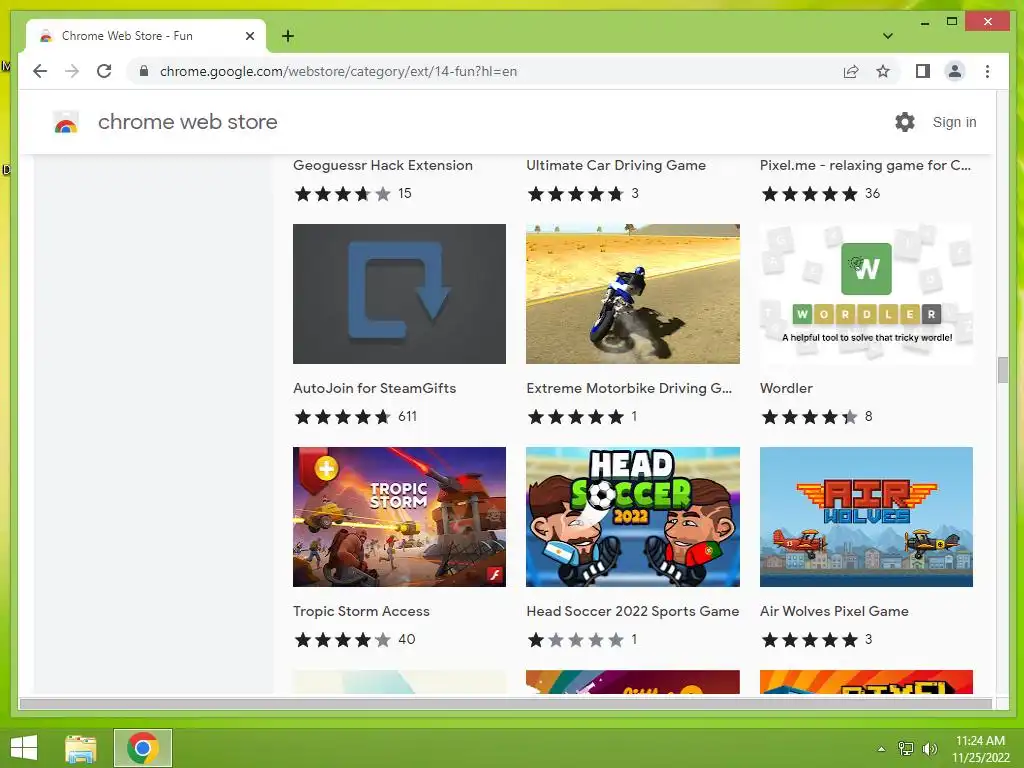Viewport: 1024px width, 768px height.
Task: Open web store settings gear
Action: pyautogui.click(x=904, y=122)
